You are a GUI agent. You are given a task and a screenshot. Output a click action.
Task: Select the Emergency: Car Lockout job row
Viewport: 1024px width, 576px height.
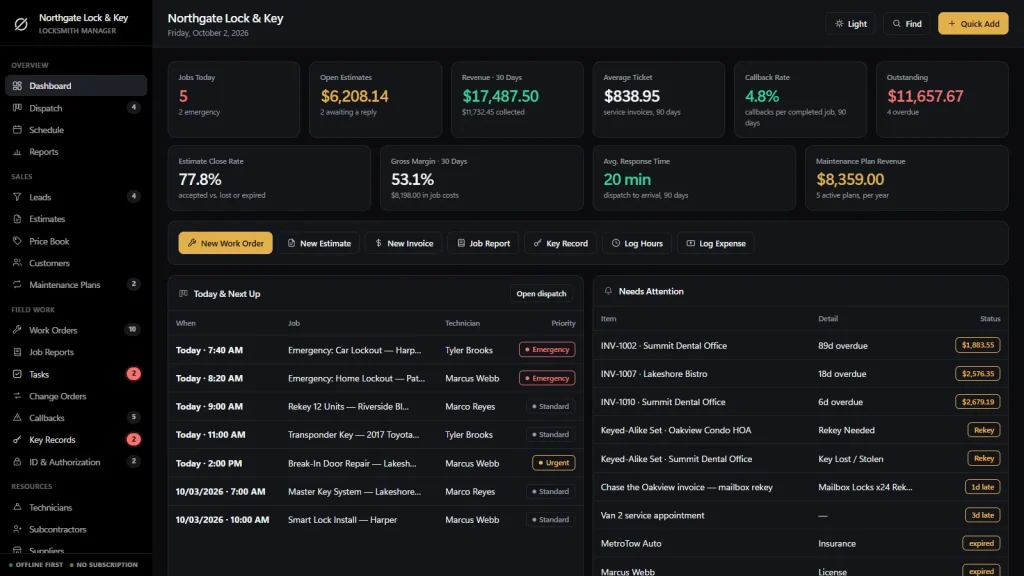point(376,350)
